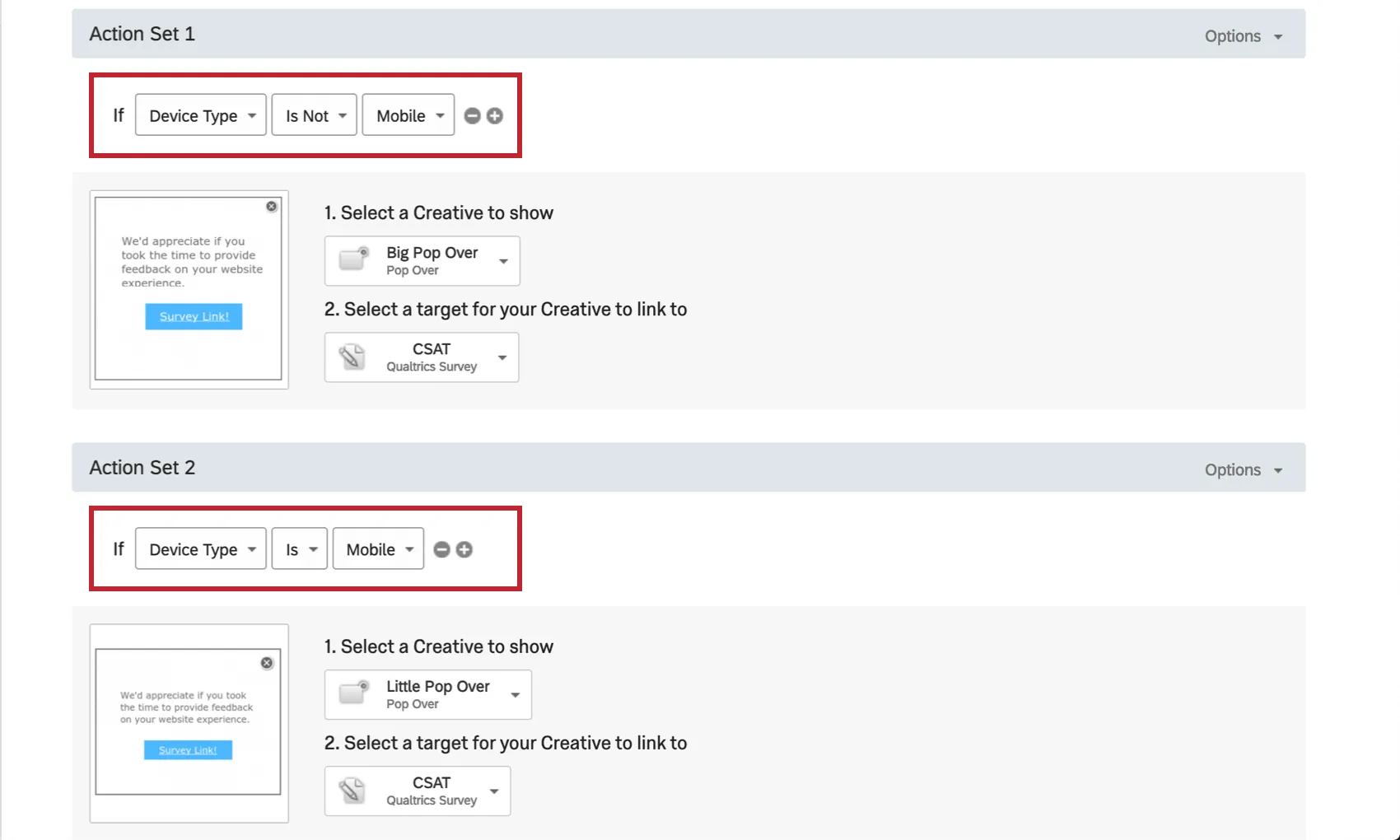Change Mobile value in the Action Set 1 condition
Viewport: 1400px width, 840px height.
coord(408,115)
